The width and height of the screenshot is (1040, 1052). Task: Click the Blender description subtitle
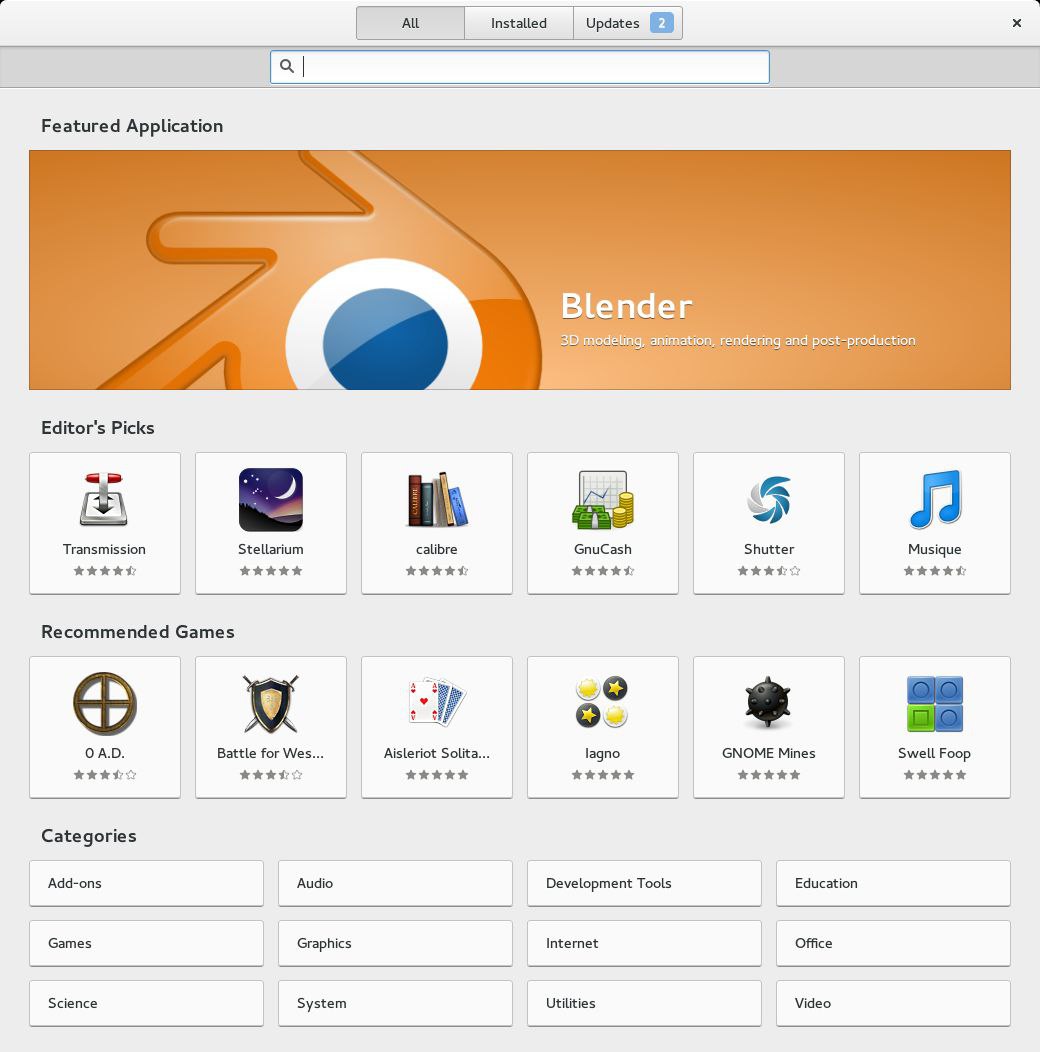point(738,340)
